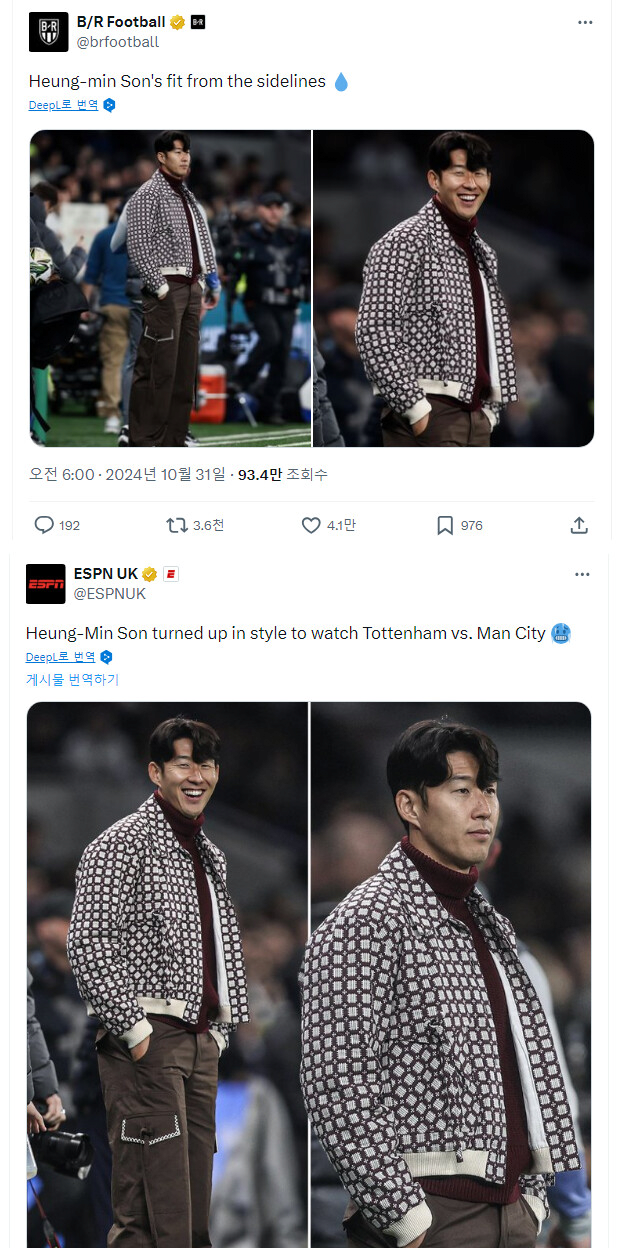Click the translate post link on ESPN tweet

[x=72, y=680]
